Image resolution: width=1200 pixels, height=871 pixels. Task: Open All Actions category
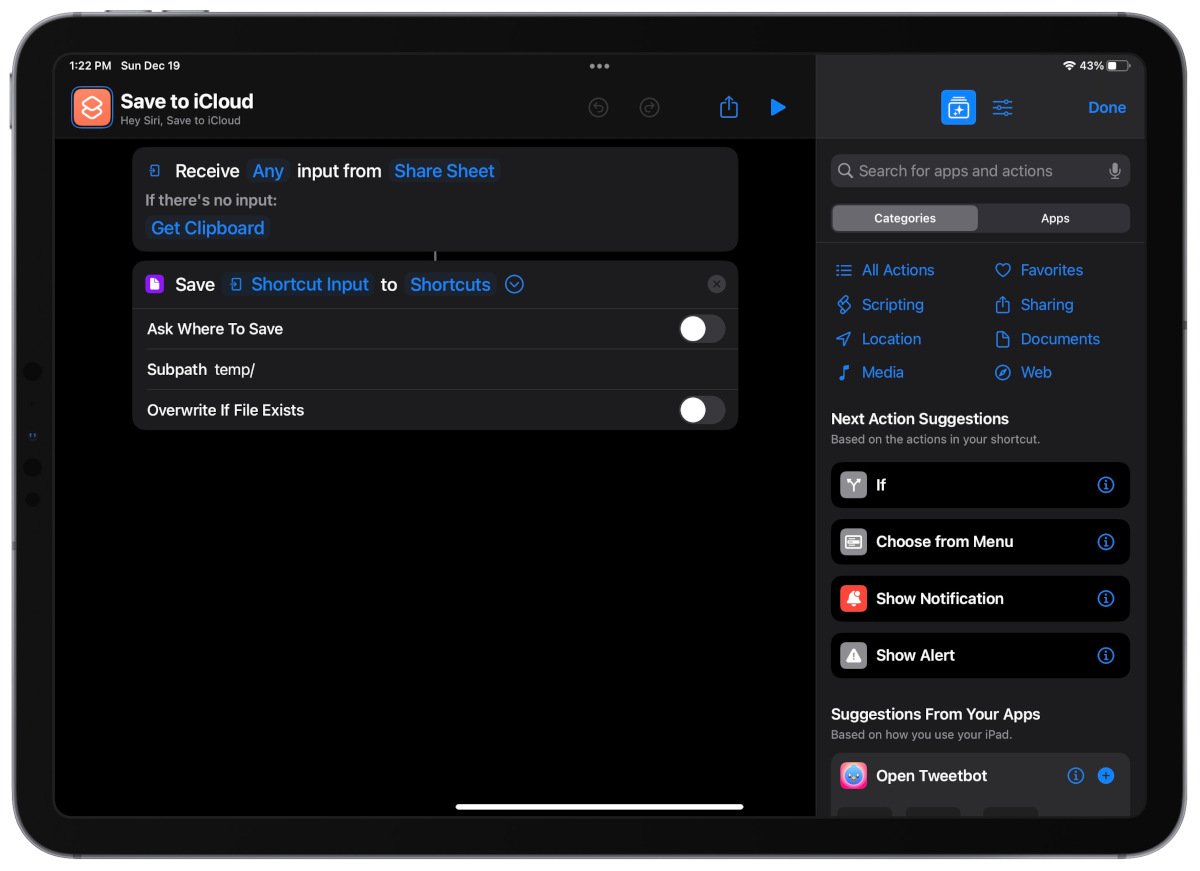pyautogui.click(x=885, y=270)
